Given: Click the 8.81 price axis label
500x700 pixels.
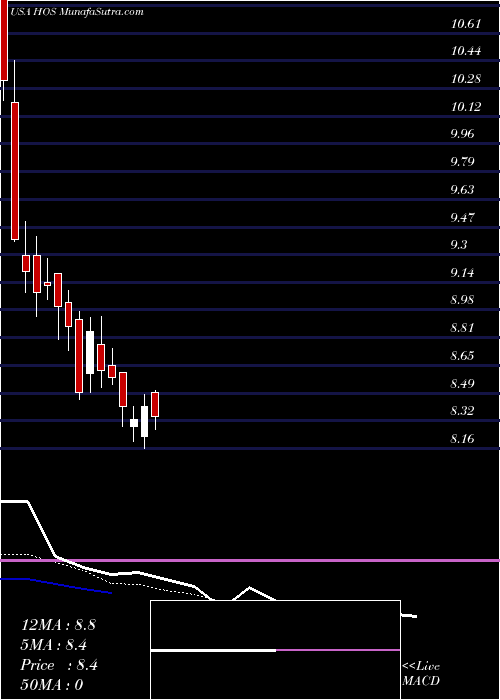Looking at the screenshot, I should point(462,328).
